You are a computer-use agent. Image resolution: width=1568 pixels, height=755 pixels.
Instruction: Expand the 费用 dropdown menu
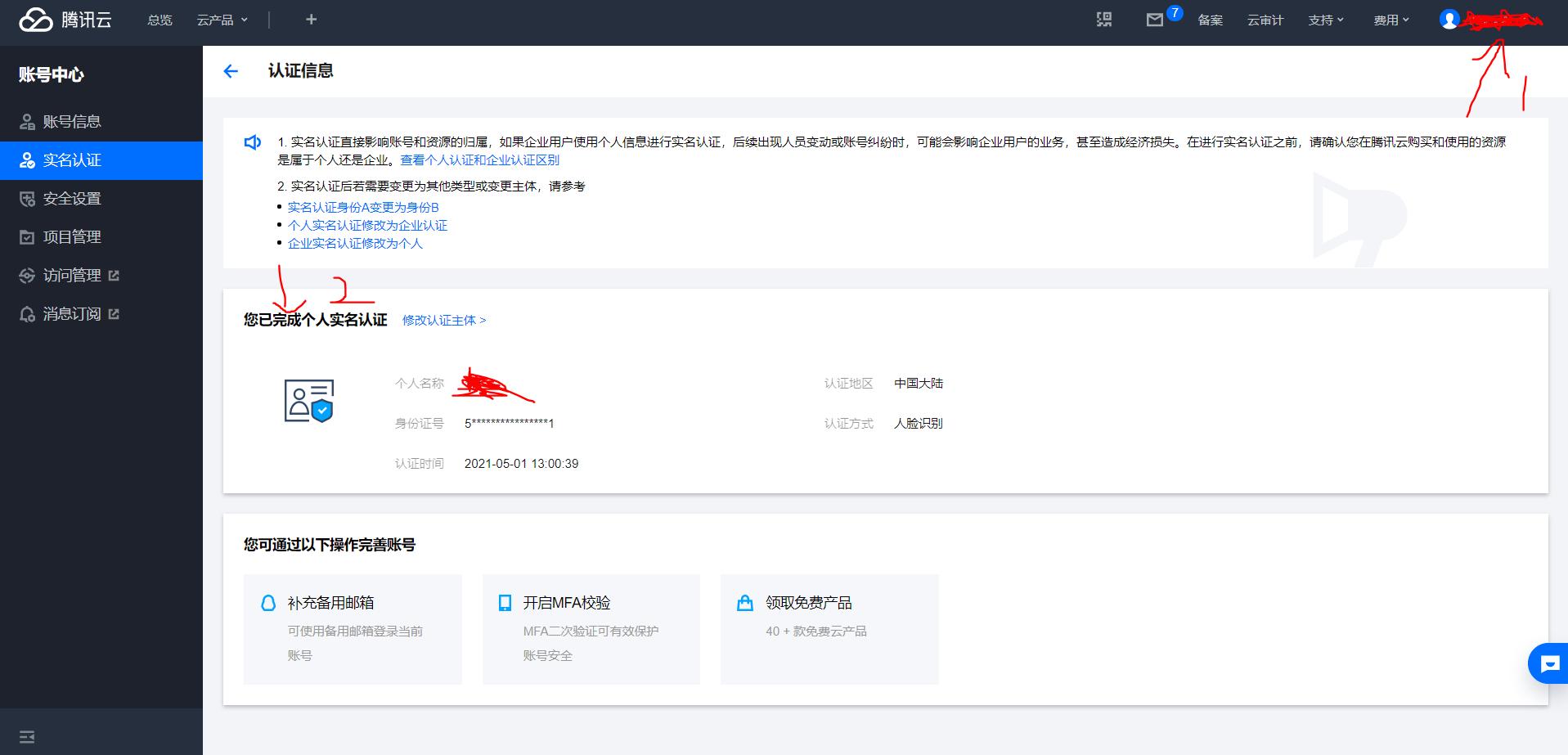point(1391,20)
